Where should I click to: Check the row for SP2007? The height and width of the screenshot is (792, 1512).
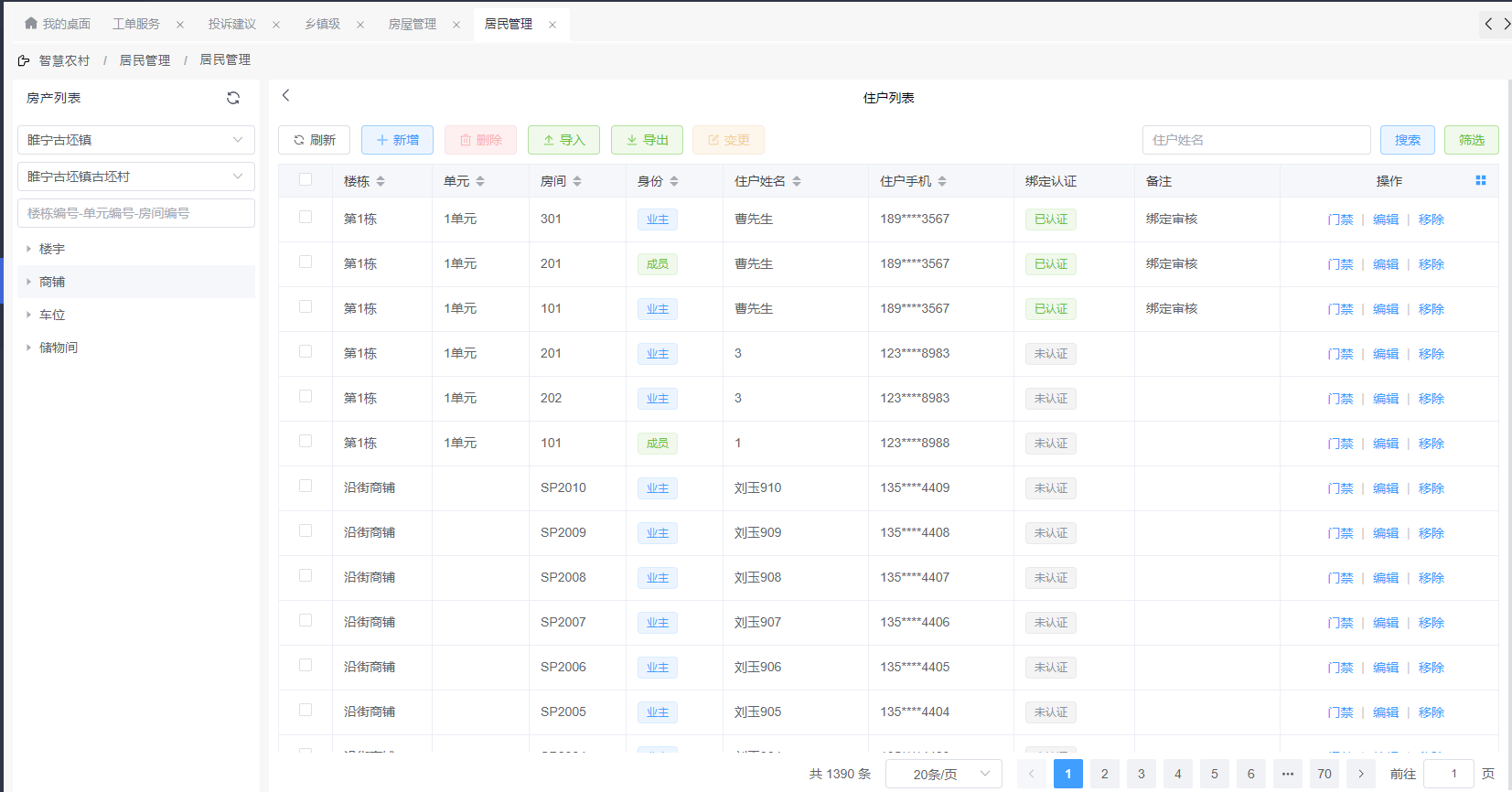point(306,621)
